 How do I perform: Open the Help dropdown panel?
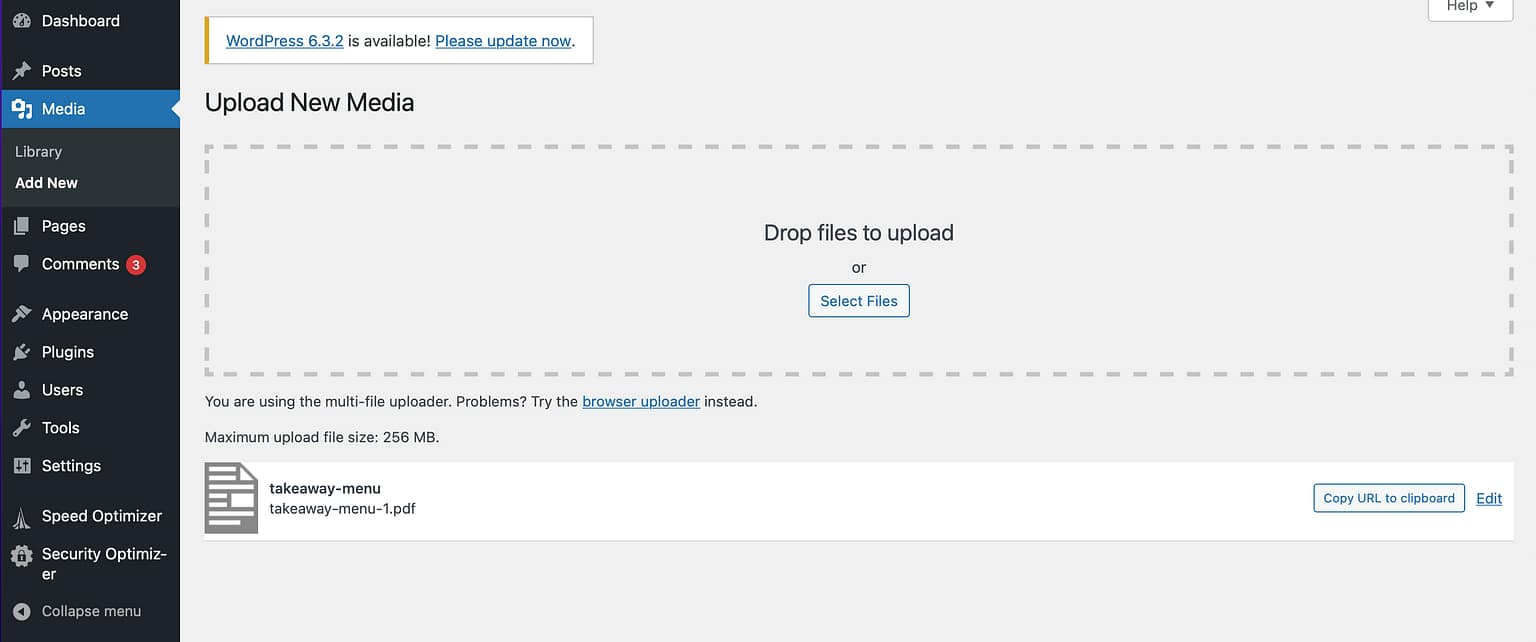(1468, 6)
